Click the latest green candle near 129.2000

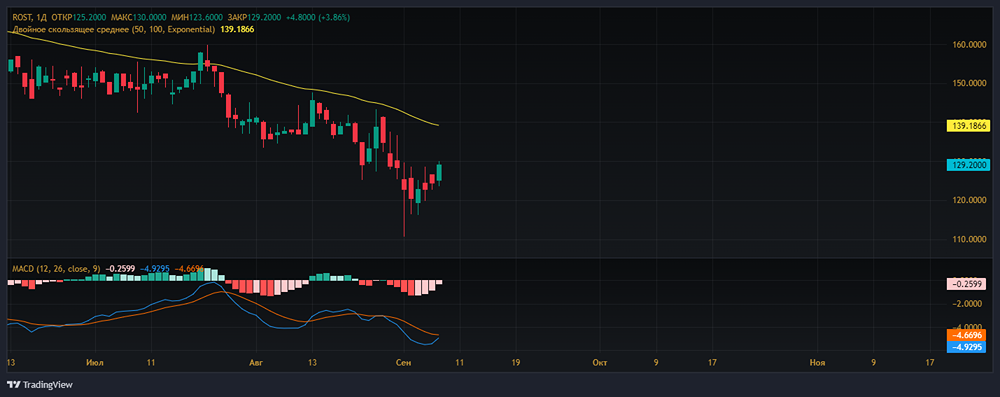pos(439,173)
